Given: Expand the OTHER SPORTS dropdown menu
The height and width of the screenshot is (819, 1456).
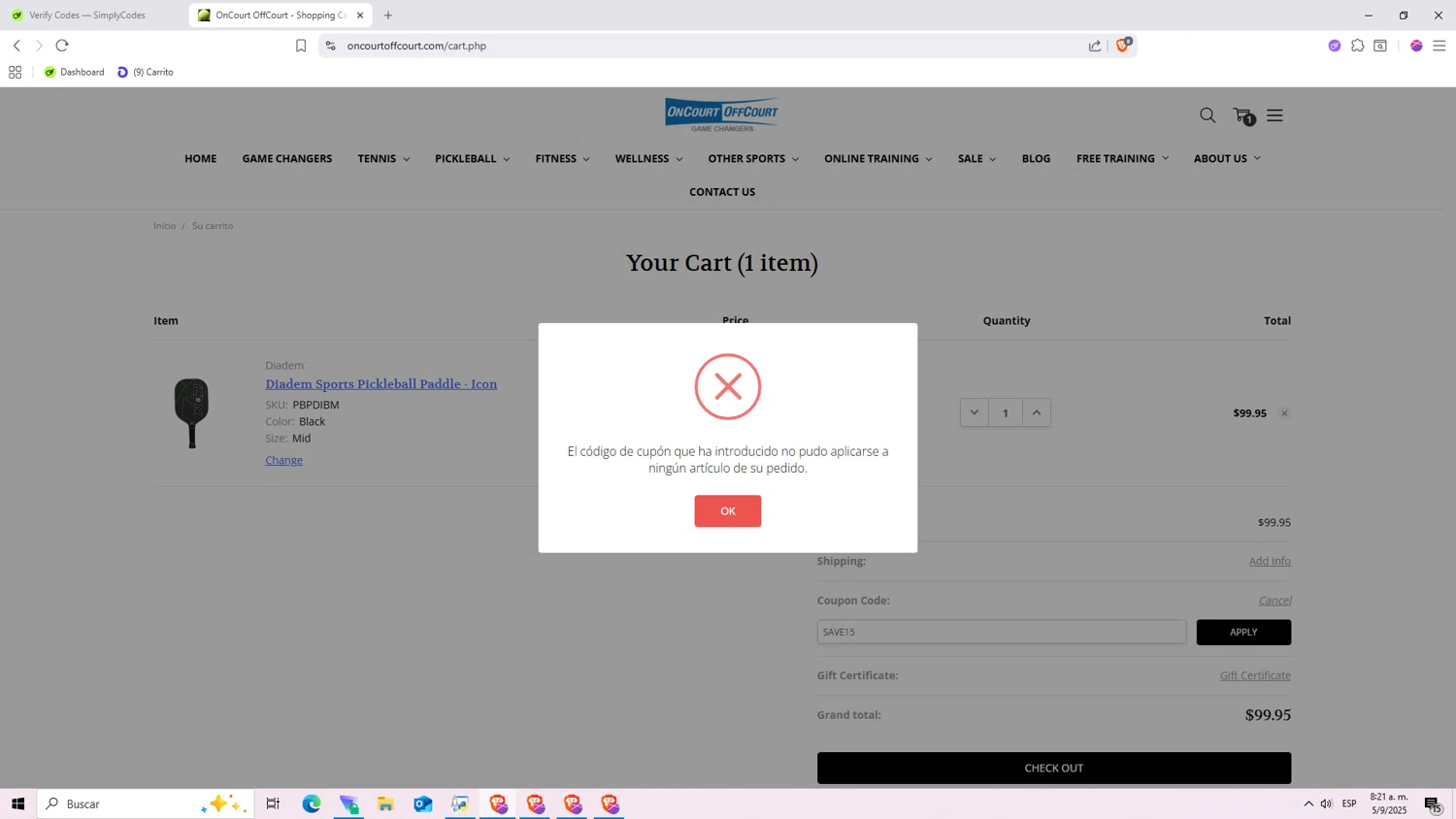Looking at the screenshot, I should [x=753, y=158].
